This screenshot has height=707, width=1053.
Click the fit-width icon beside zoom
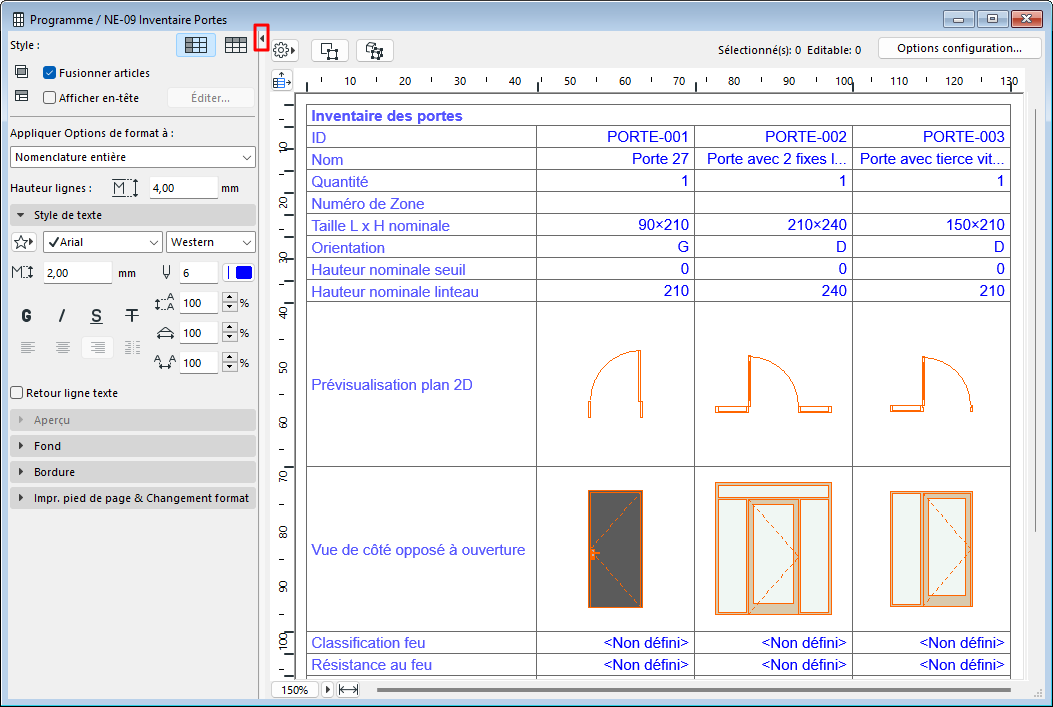click(348, 690)
